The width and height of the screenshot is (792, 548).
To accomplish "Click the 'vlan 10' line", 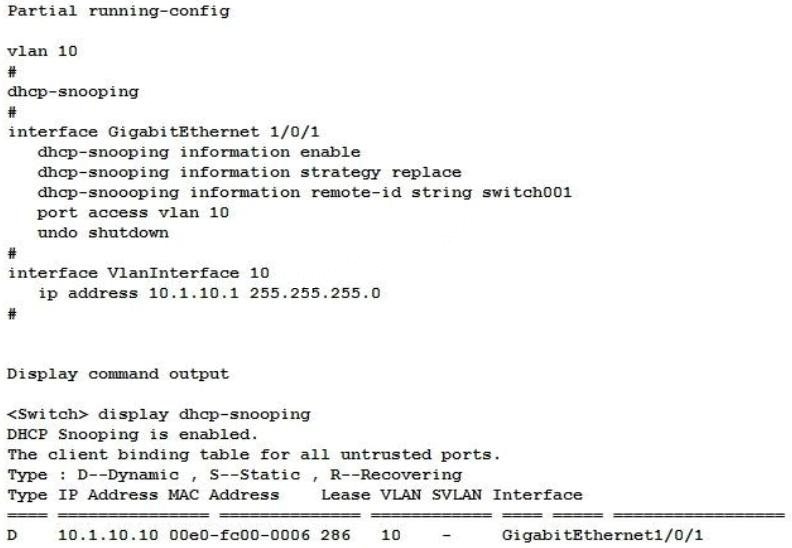I will 42,51.
